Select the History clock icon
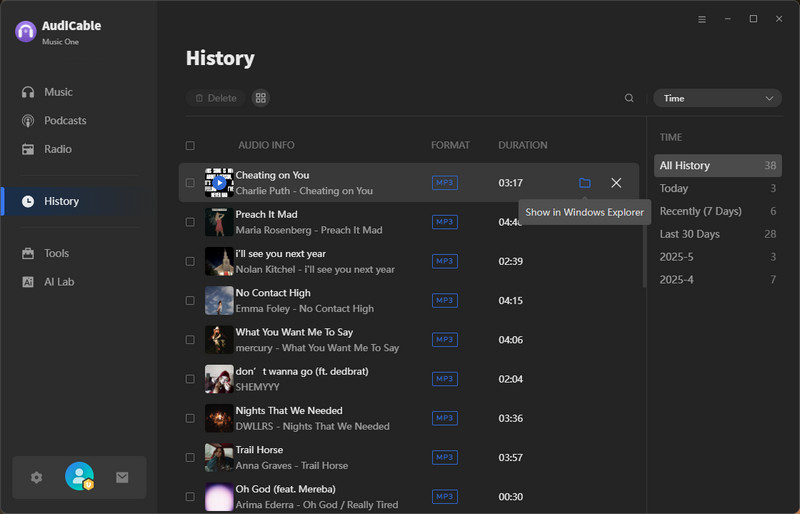 tap(28, 201)
